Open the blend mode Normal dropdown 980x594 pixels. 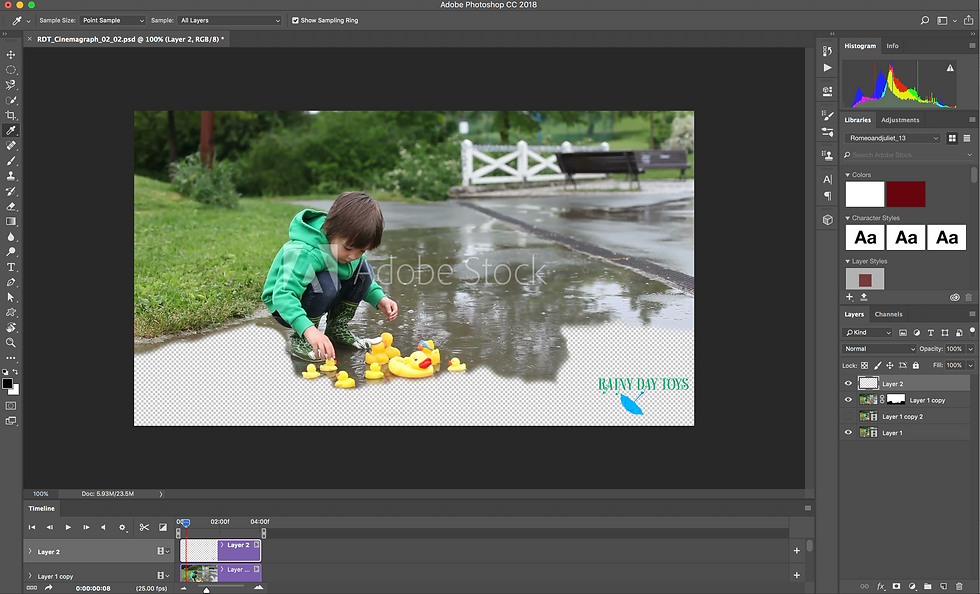pos(879,349)
